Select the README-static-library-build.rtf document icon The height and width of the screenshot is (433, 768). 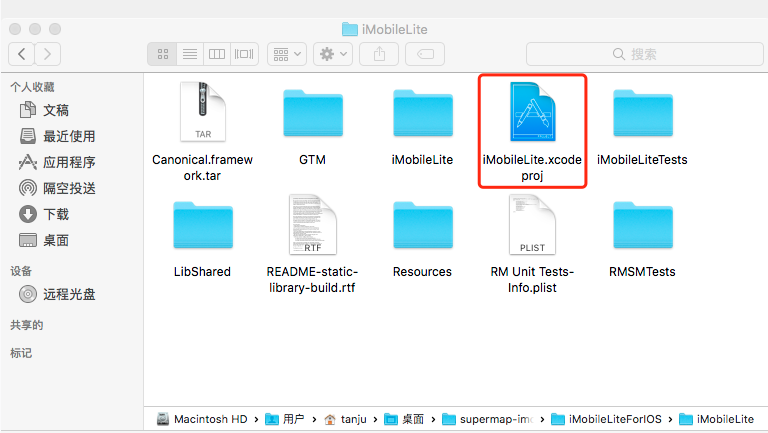[313, 225]
